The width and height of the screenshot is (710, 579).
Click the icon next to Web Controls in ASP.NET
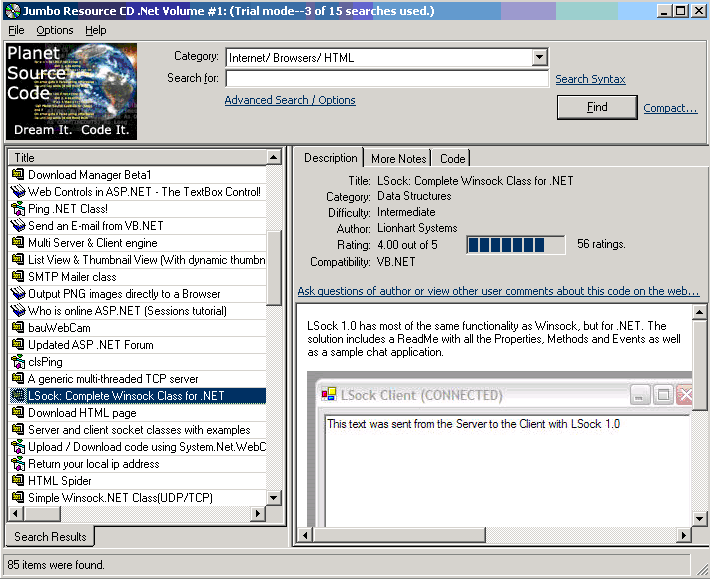(x=18, y=191)
